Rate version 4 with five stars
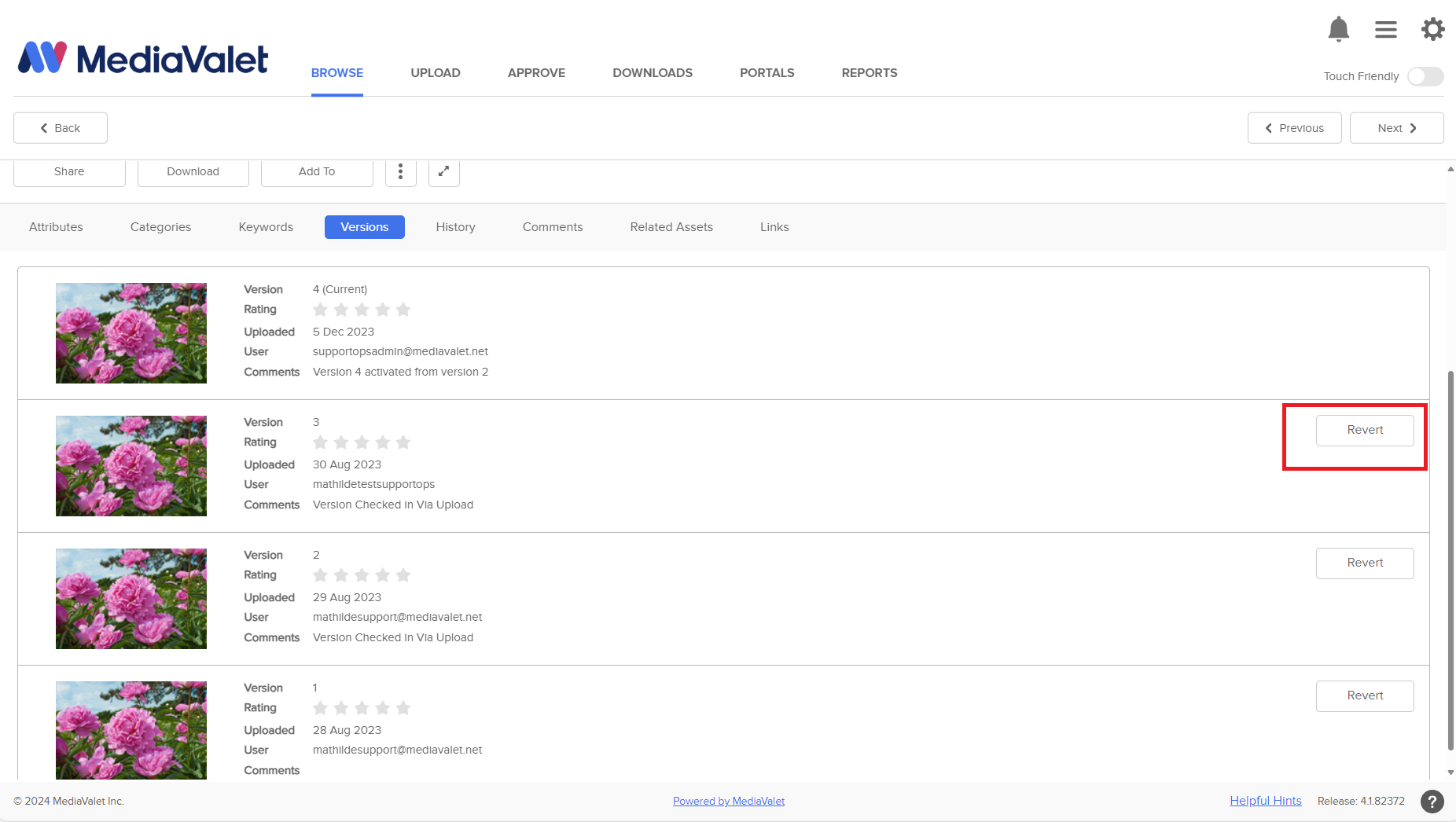The image size is (1456, 822). [403, 310]
